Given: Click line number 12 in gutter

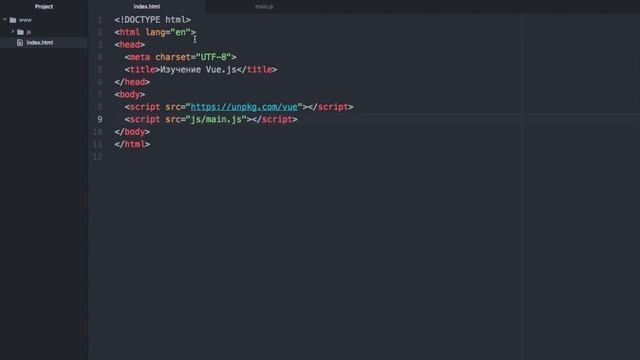Looking at the screenshot, I should coord(98,157).
